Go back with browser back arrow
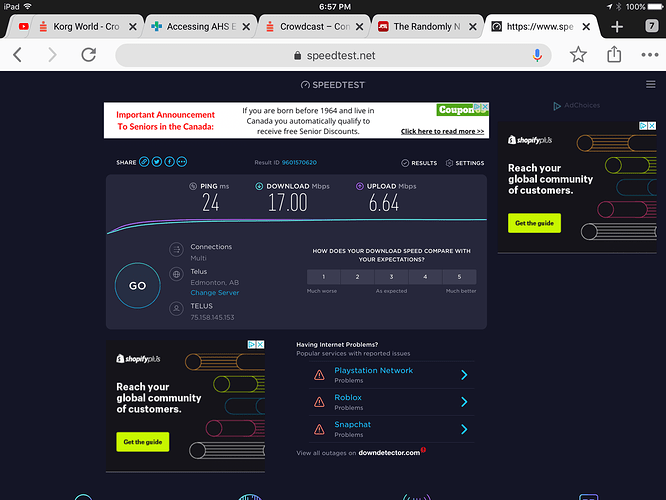666x500 pixels. point(17,55)
